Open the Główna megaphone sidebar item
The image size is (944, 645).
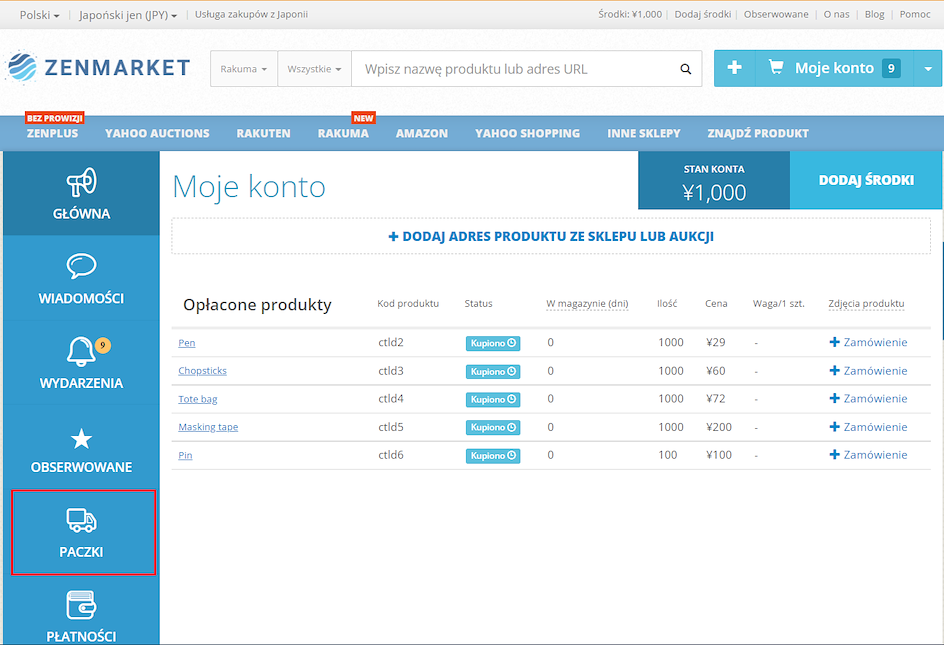(81, 193)
